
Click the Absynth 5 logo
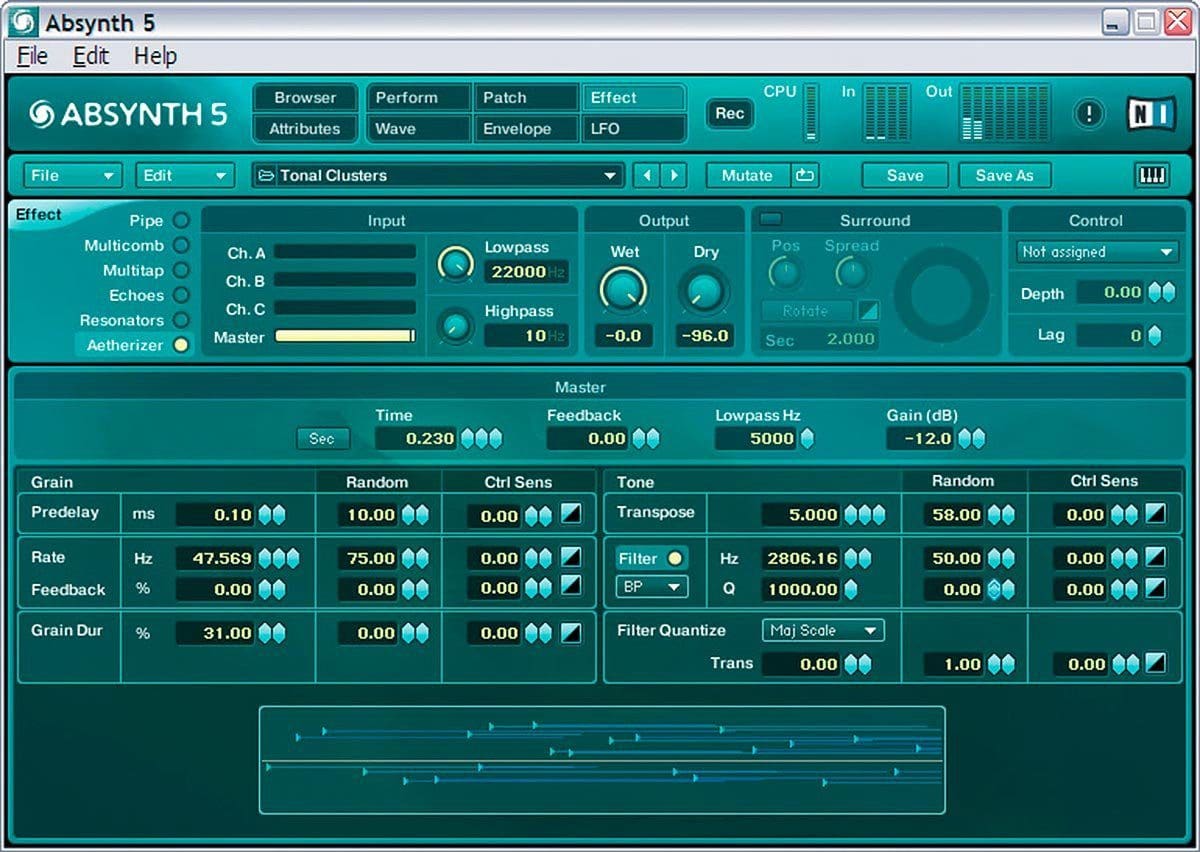pyautogui.click(x=128, y=115)
